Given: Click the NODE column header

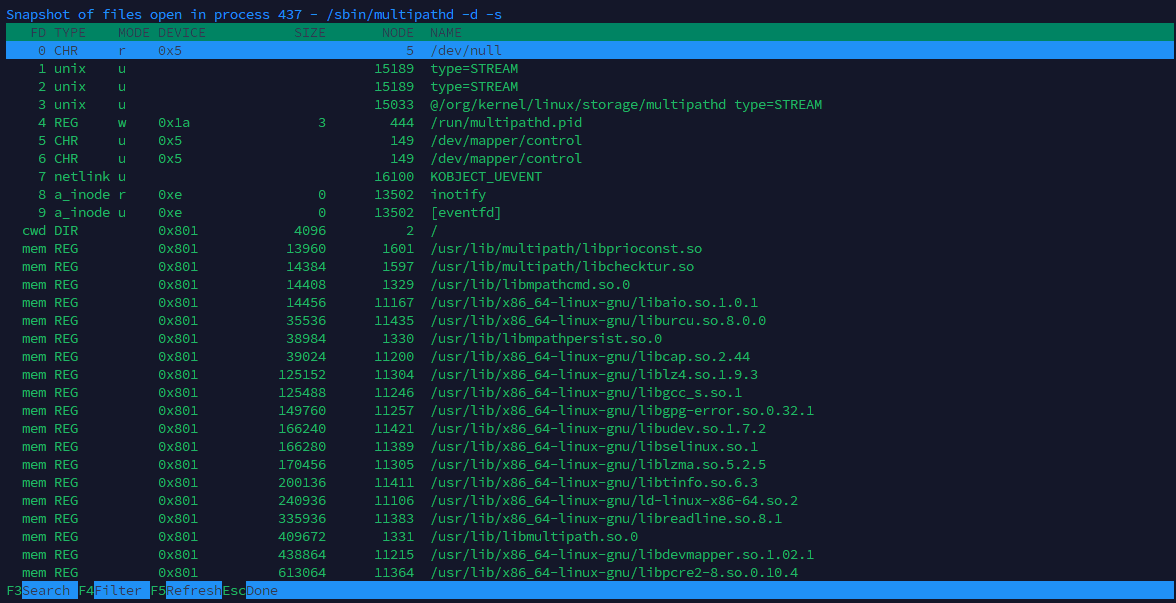Looking at the screenshot, I should (x=397, y=32).
